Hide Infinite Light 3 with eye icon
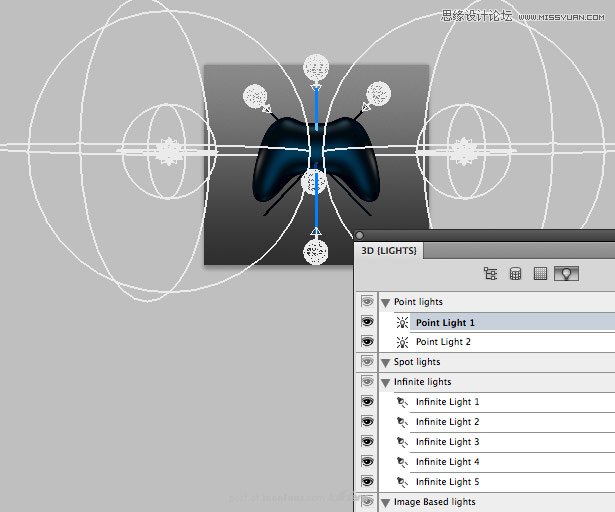Image resolution: width=615 pixels, height=512 pixels. click(367, 442)
